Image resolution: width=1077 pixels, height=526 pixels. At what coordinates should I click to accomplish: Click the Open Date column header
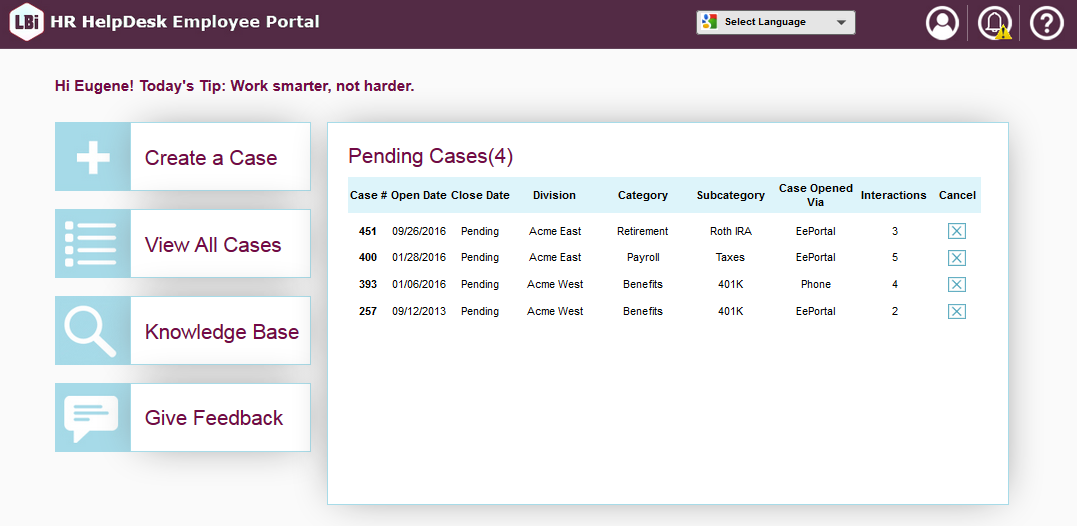(418, 195)
